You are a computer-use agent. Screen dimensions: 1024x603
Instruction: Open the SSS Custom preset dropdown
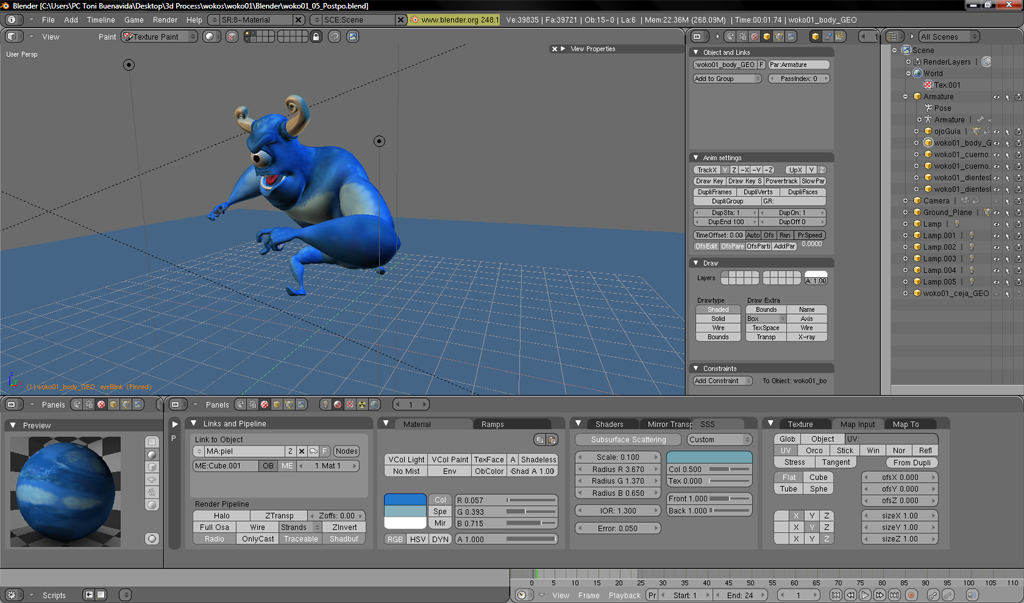point(720,440)
